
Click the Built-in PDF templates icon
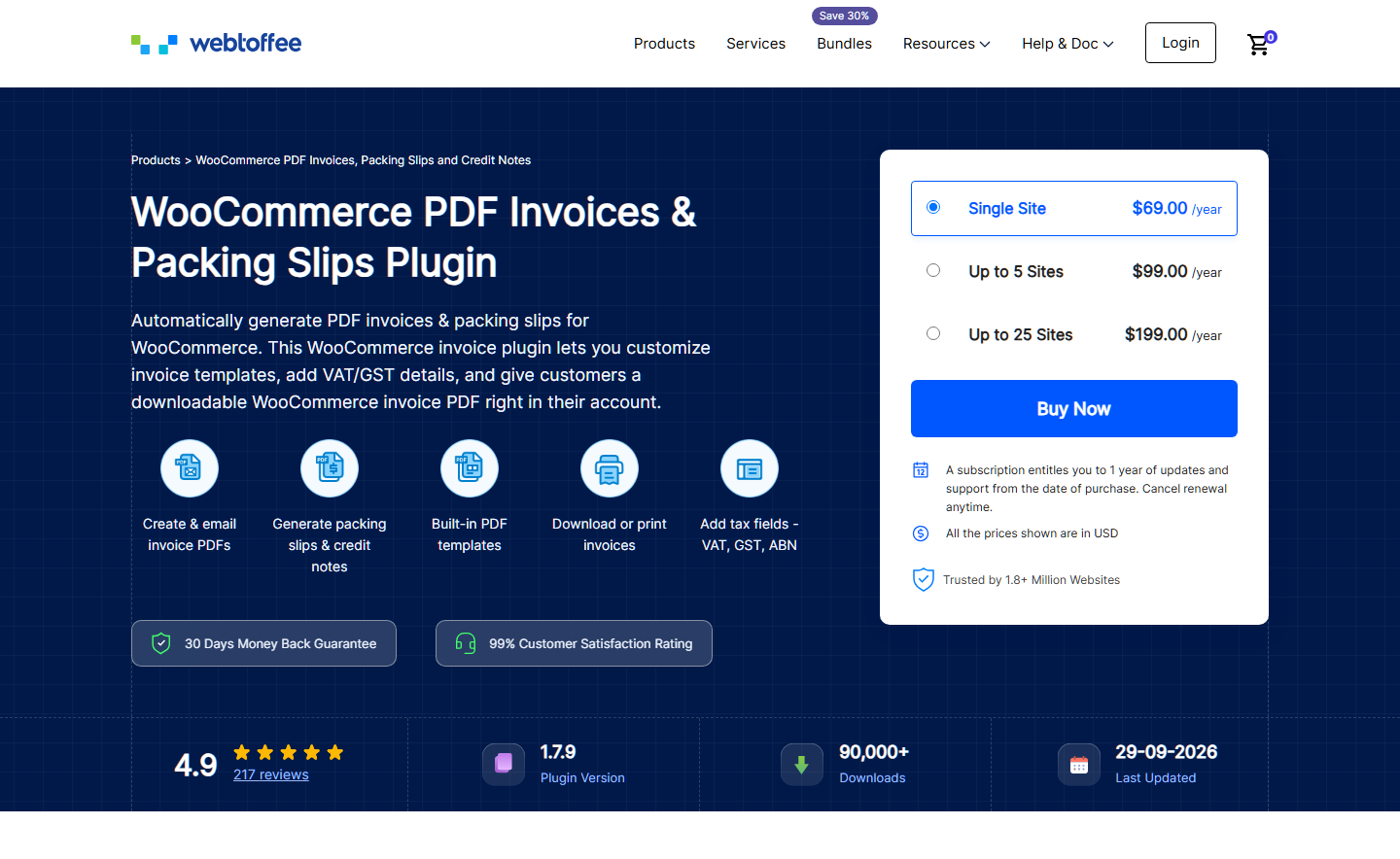pyautogui.click(x=470, y=468)
